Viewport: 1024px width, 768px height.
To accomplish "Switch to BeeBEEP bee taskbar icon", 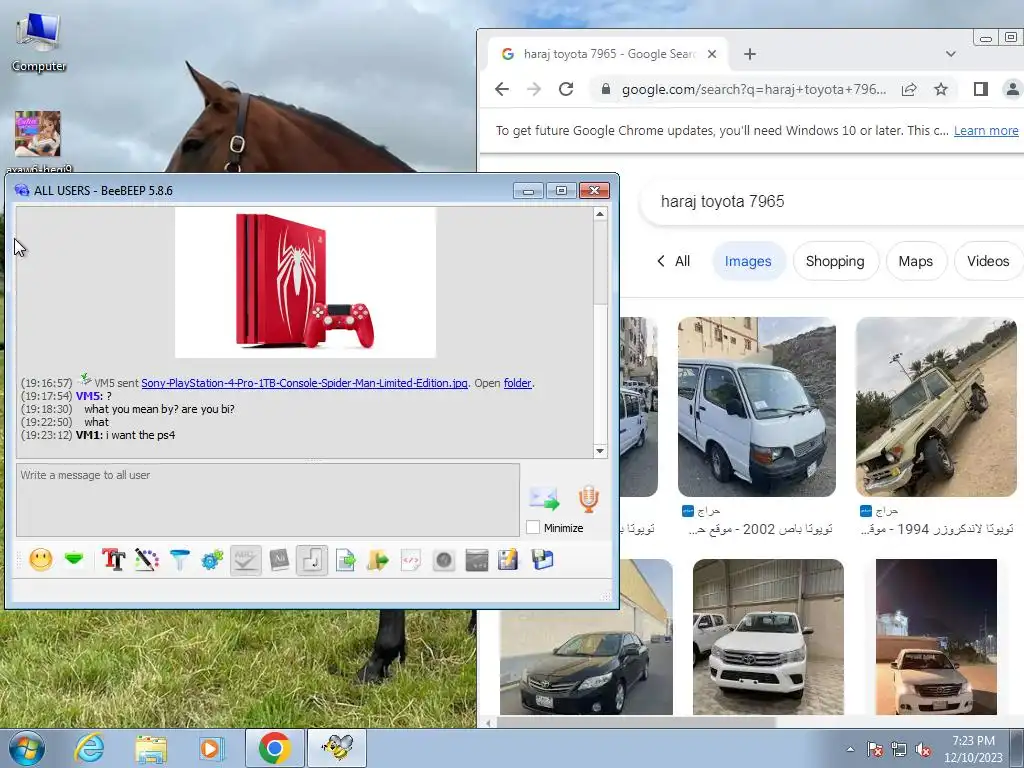I will 337,748.
